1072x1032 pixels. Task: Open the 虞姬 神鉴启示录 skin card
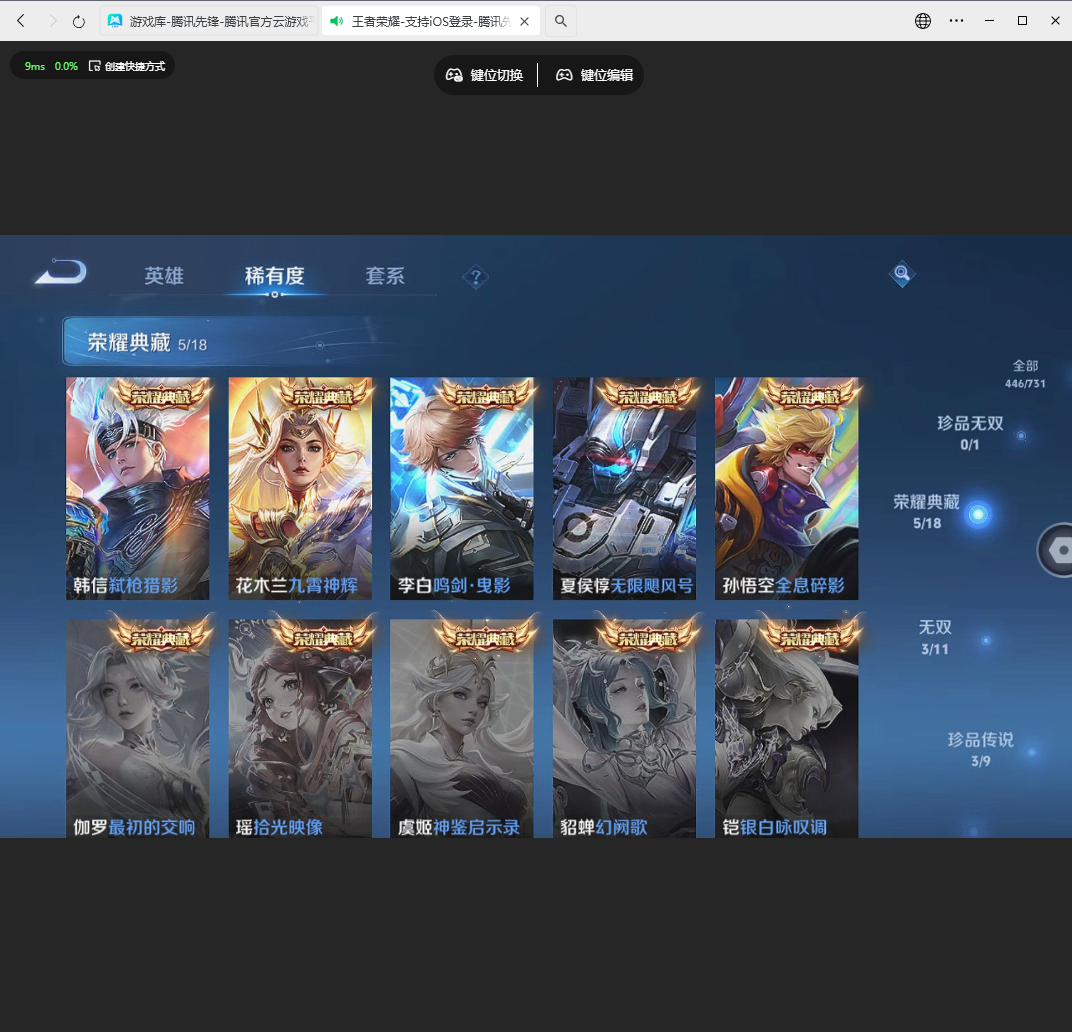click(462, 728)
